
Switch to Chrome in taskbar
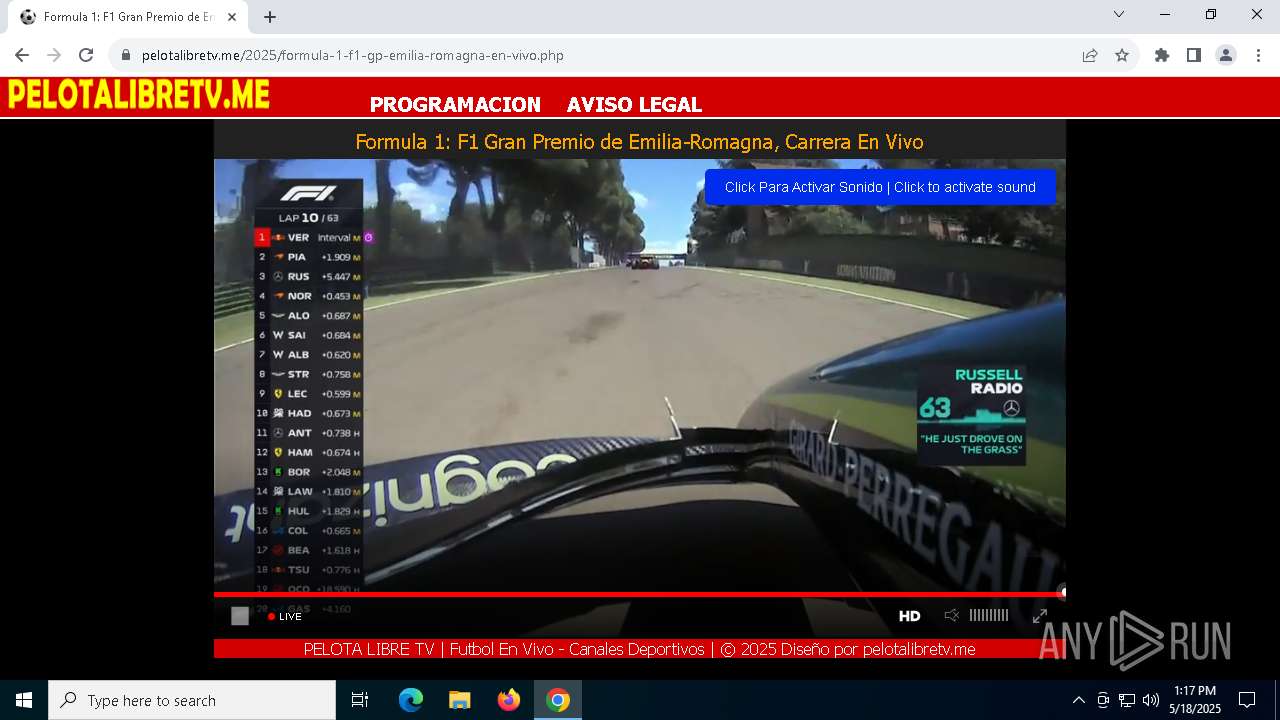click(558, 700)
